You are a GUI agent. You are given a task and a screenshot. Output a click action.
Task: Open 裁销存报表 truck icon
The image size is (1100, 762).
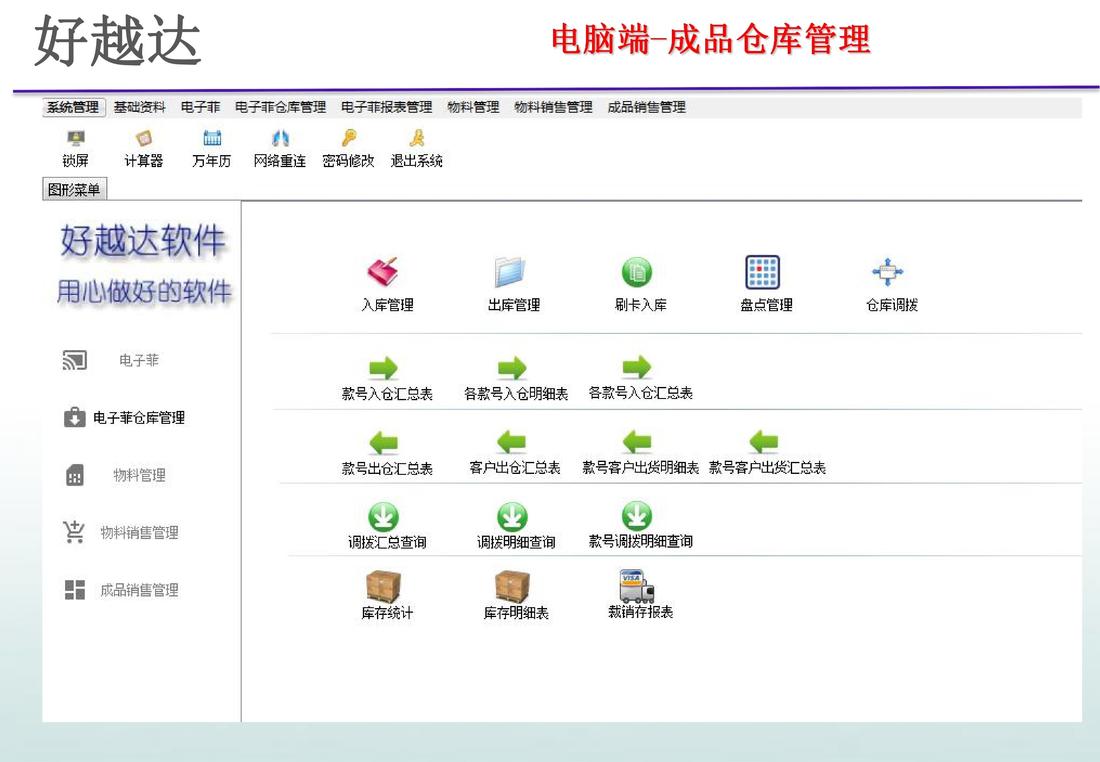tap(639, 586)
